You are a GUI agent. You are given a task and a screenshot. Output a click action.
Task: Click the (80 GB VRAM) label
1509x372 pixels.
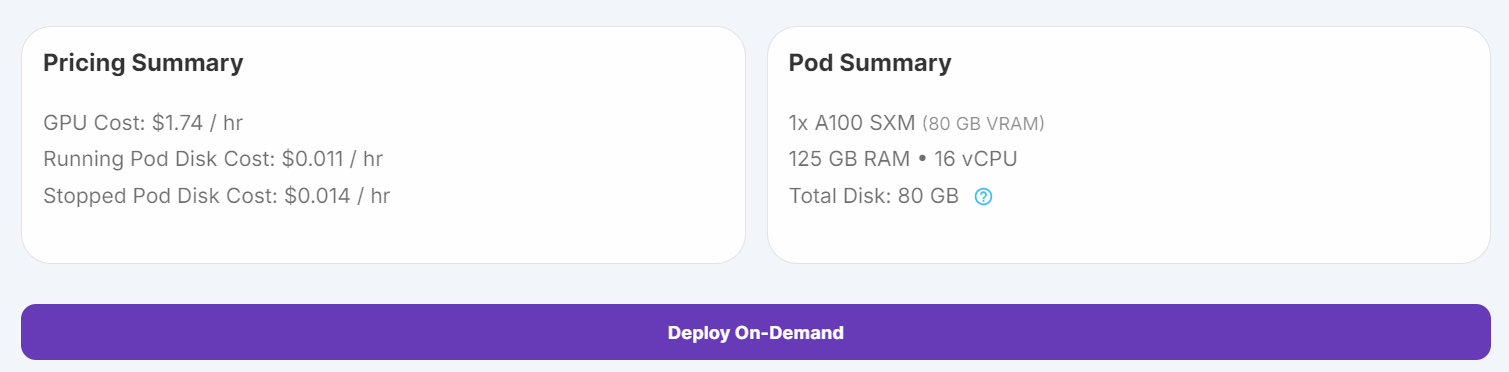click(x=983, y=124)
